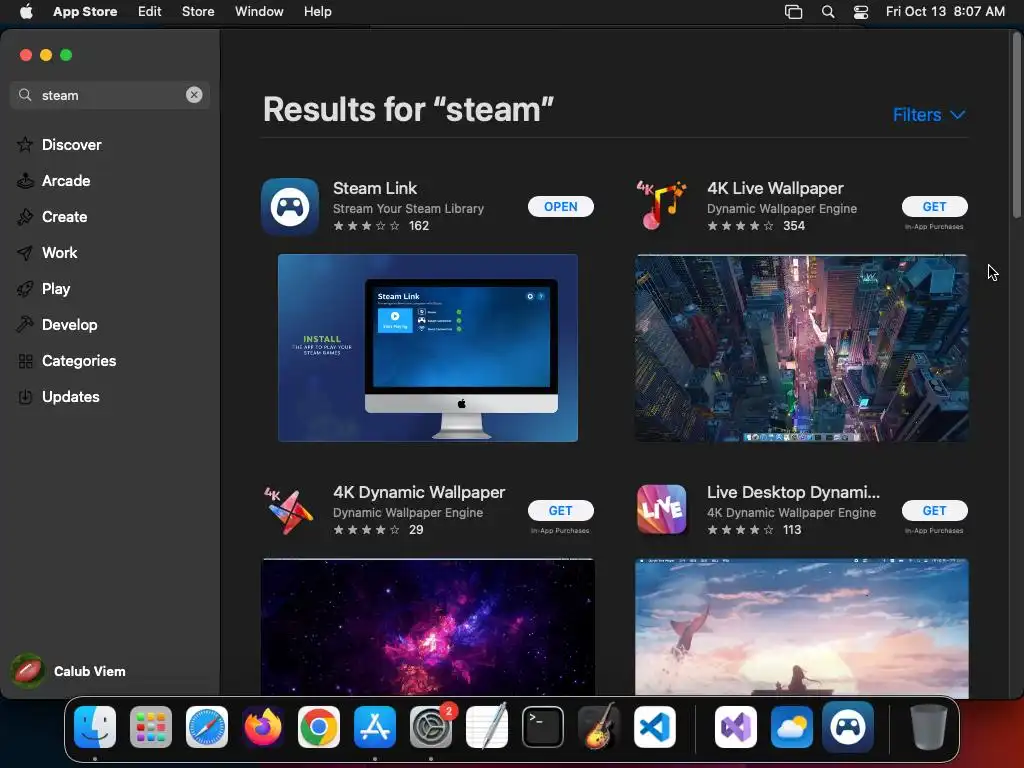
Task: Open the Live Desktop Dynami... title
Action: pos(793,492)
